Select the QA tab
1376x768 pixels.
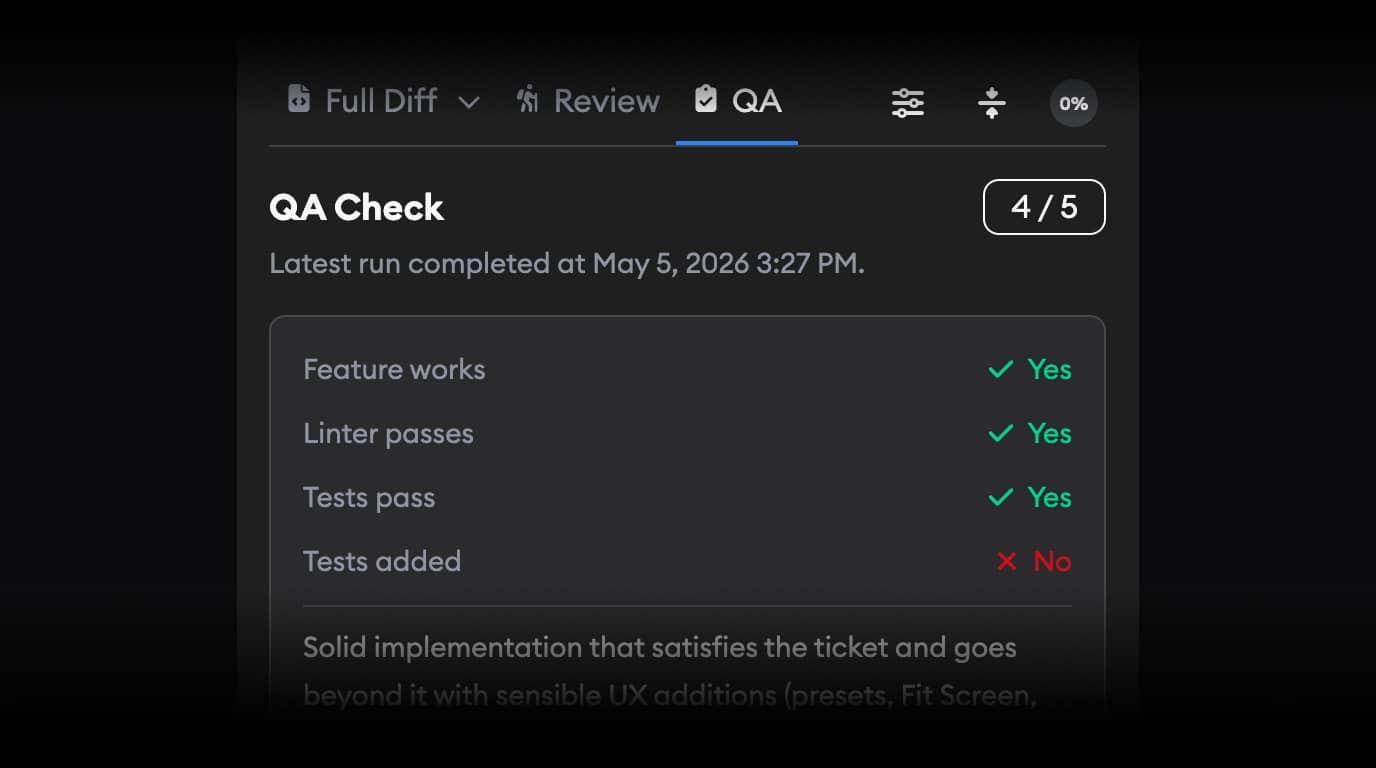click(737, 101)
